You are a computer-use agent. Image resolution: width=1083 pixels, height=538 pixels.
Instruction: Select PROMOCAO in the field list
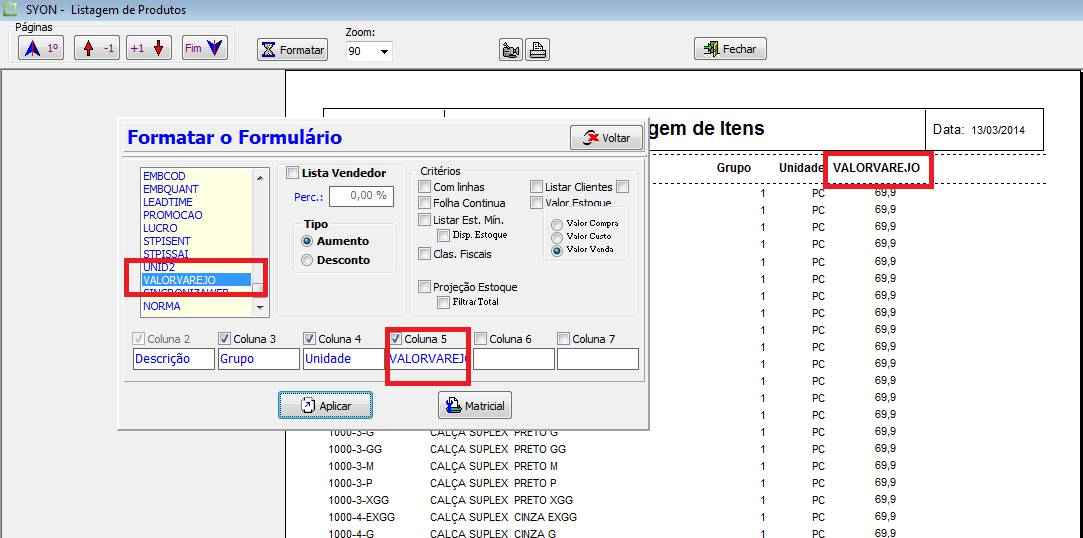(172, 215)
